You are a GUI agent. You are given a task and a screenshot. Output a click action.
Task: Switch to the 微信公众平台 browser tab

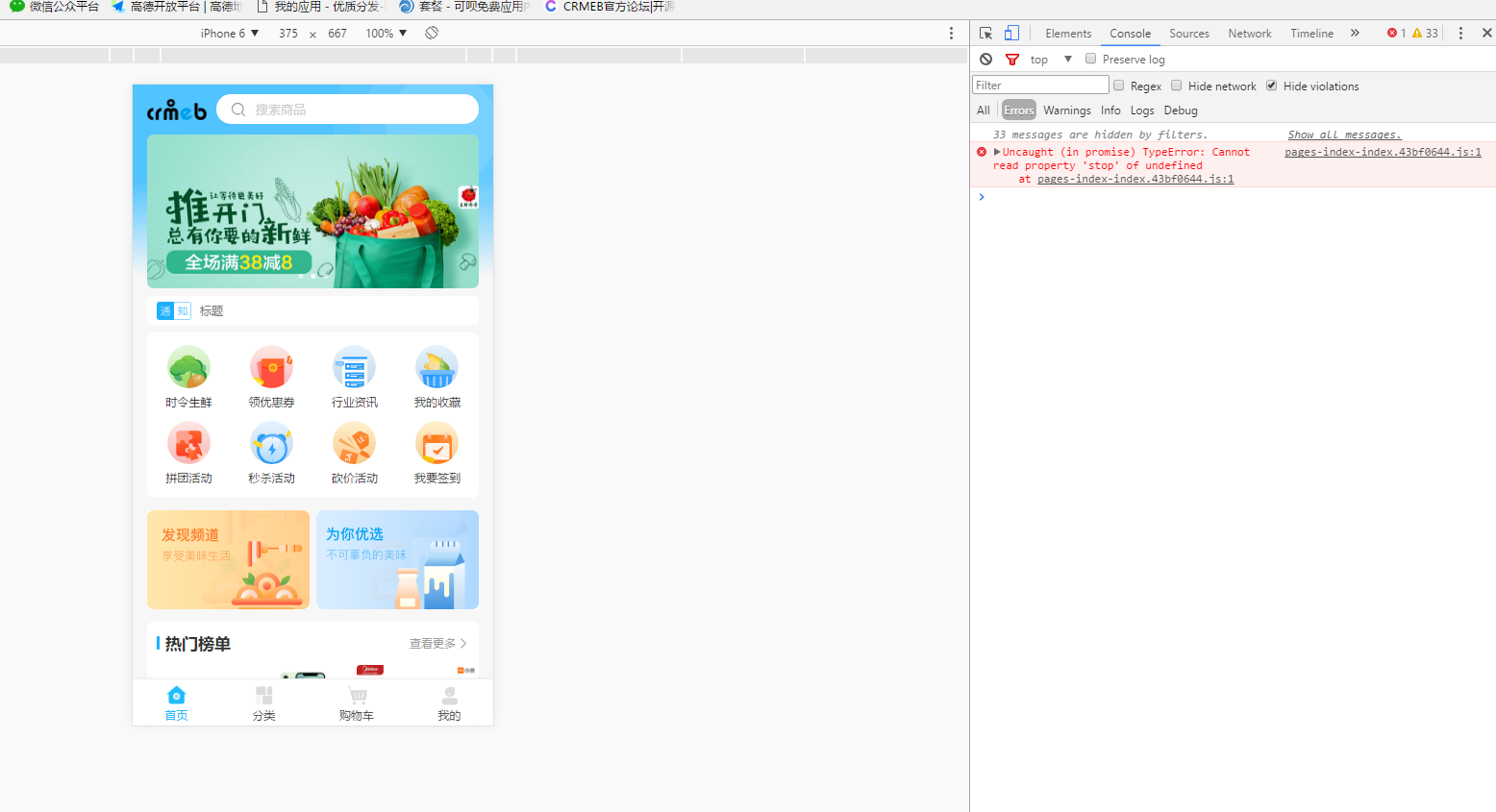[54, 7]
